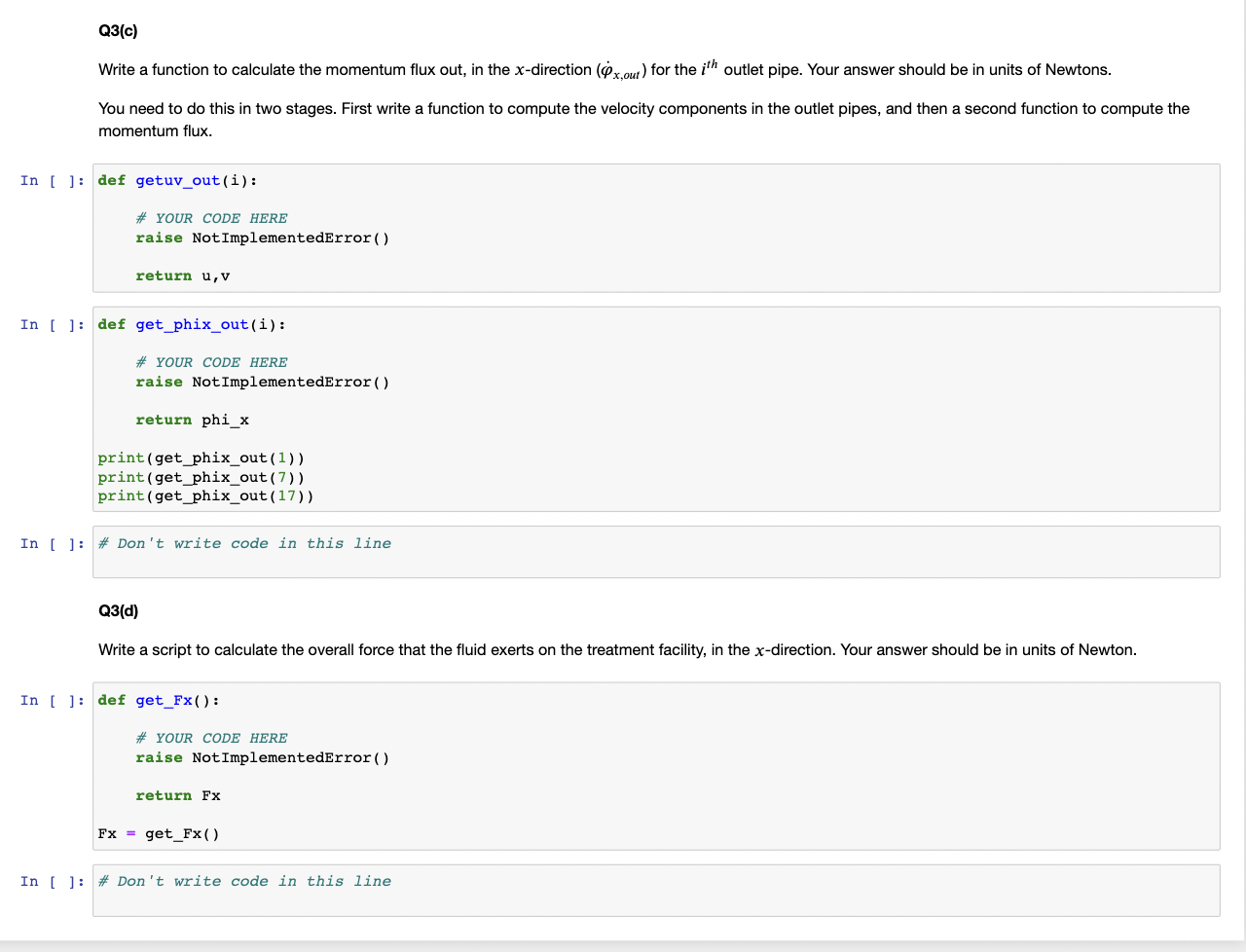Click the "In [ ]:" prompt beside get_Fx
Viewport: 1246px width, 952px height.
(x=52, y=700)
